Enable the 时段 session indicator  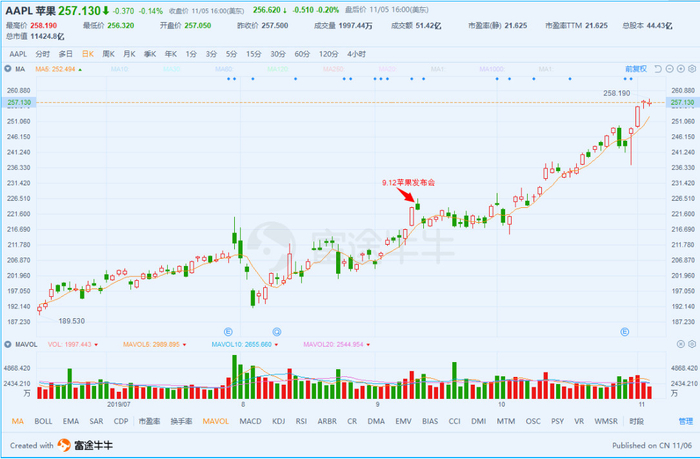[x=637, y=421]
